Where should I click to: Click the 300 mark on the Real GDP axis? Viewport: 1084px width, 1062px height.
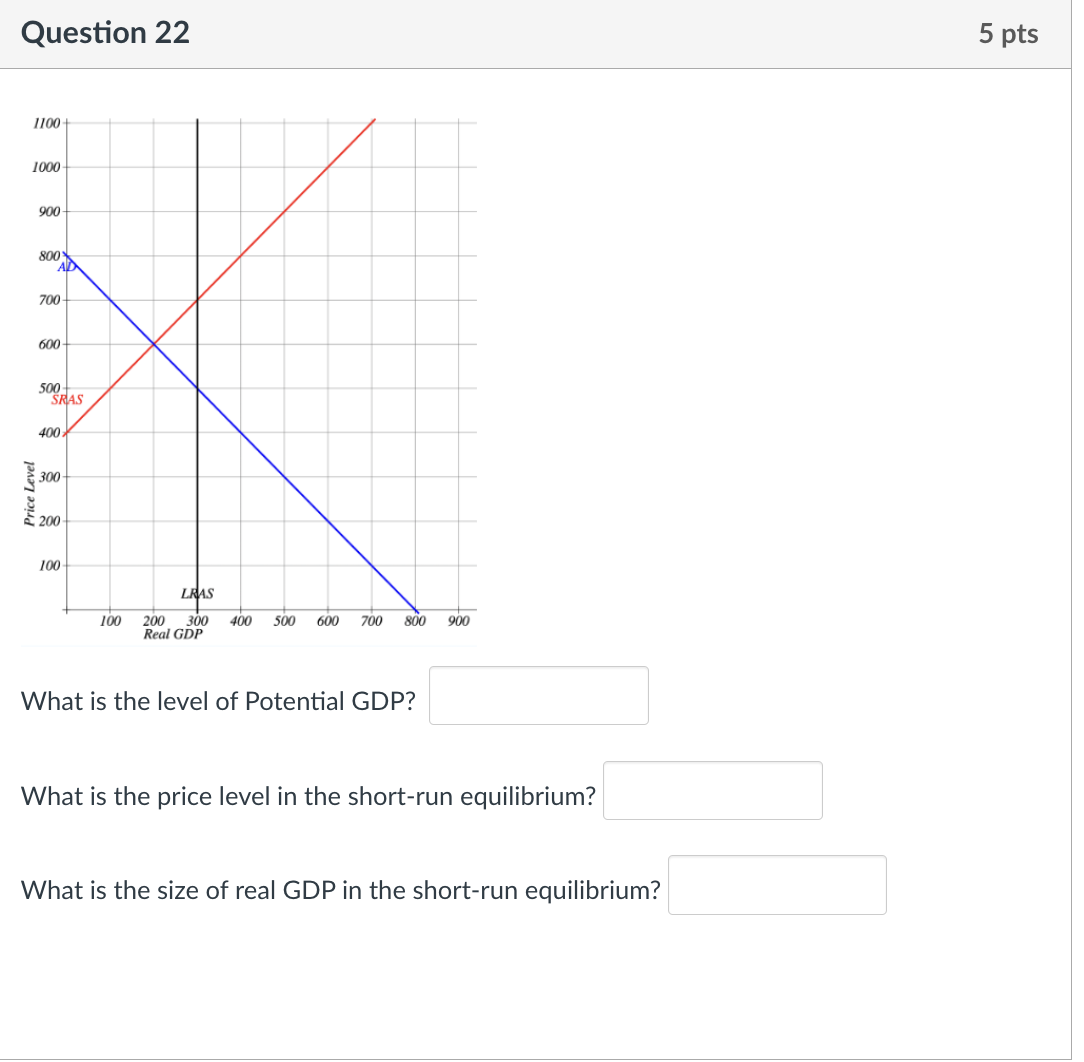[x=197, y=620]
